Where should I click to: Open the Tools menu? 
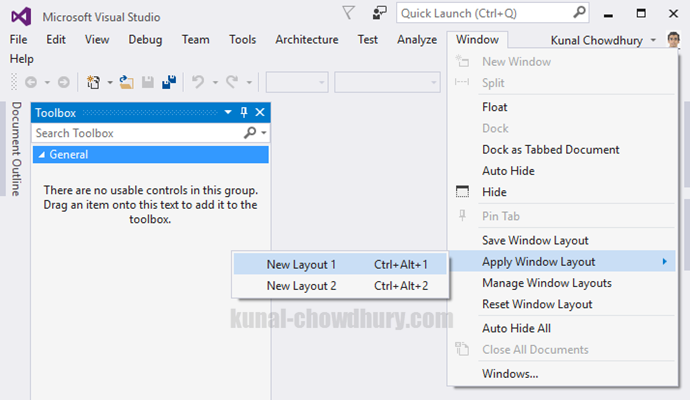click(242, 40)
